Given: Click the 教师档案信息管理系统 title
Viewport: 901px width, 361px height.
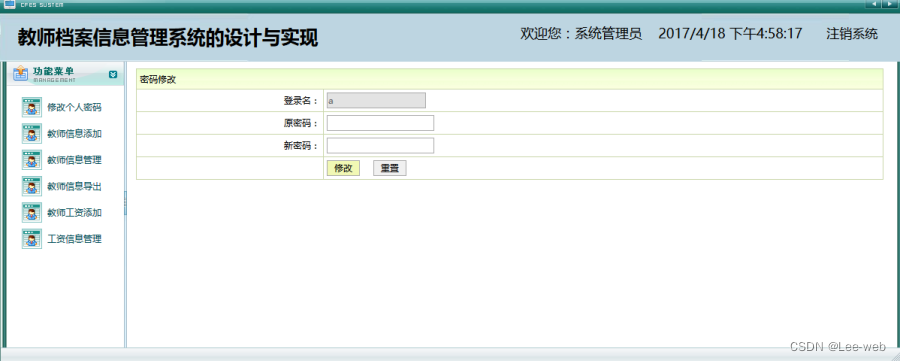Looking at the screenshot, I should [x=167, y=38].
